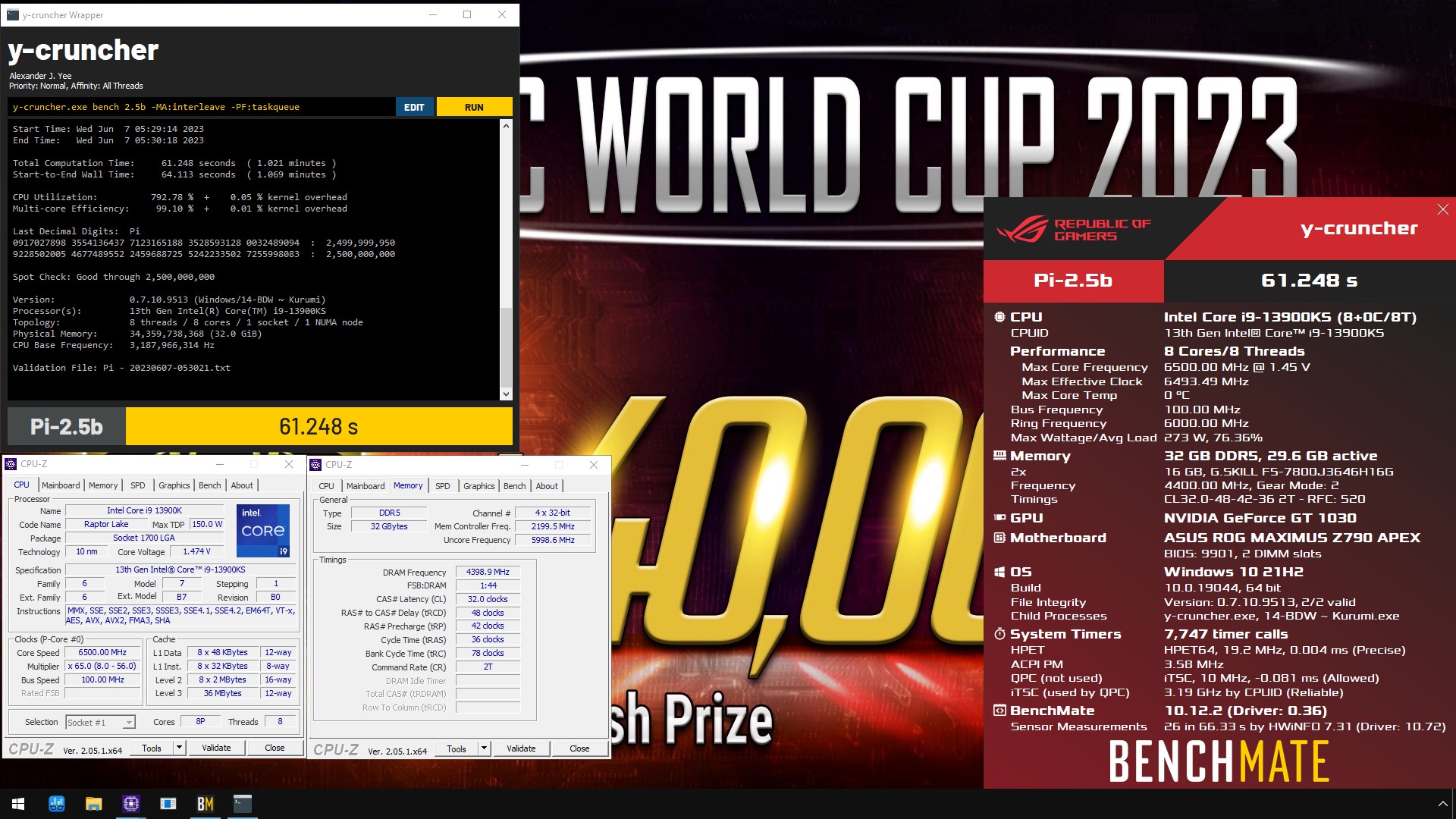The width and height of the screenshot is (1456, 819).
Task: Select SPD tab in right CPU-Z
Action: (443, 486)
